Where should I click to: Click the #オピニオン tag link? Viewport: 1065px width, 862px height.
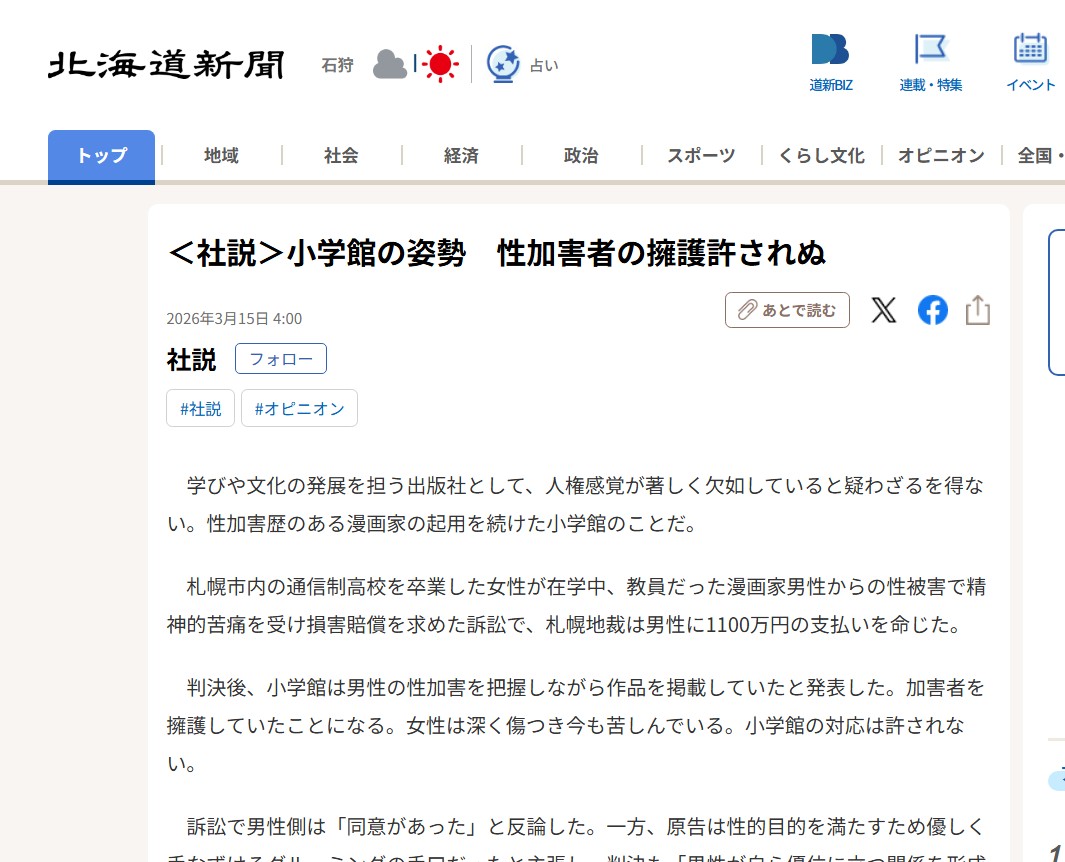pos(299,409)
